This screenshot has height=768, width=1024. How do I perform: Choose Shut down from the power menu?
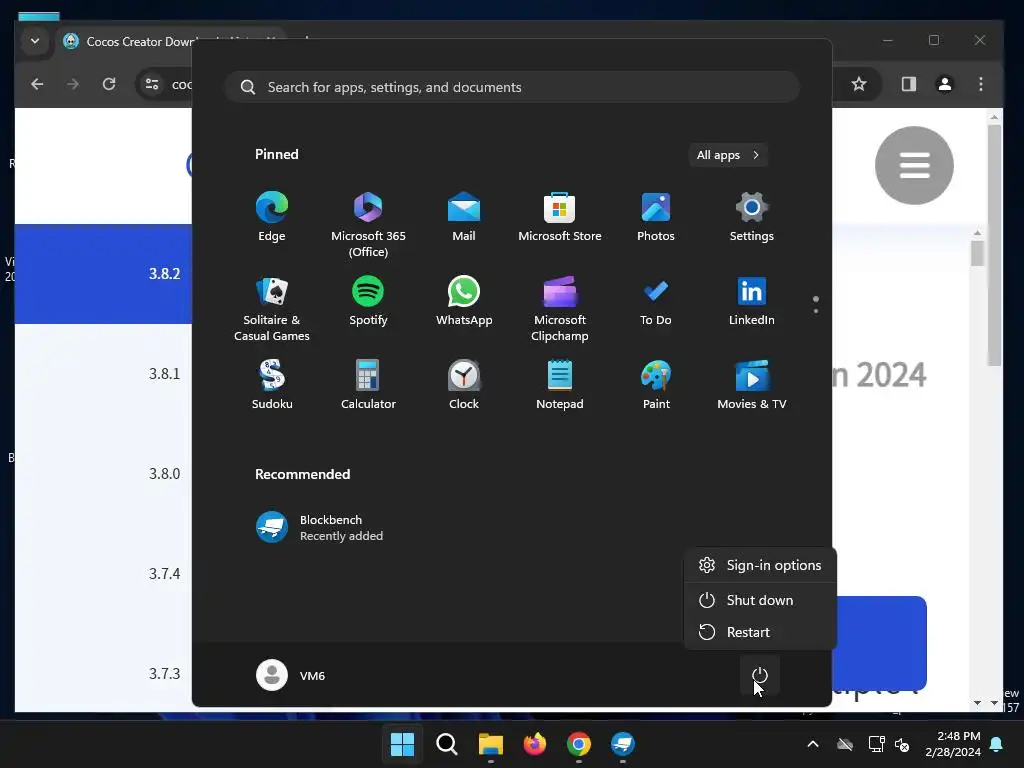760,600
